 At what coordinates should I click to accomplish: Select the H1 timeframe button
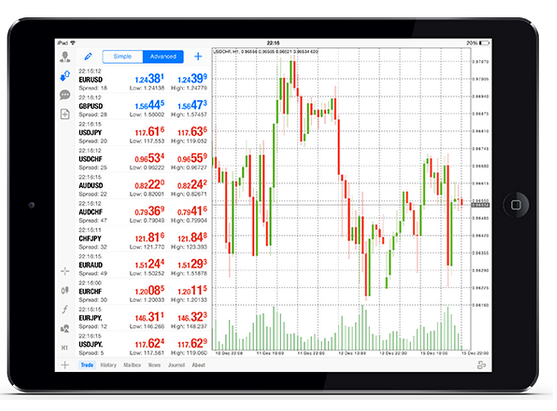click(x=65, y=347)
